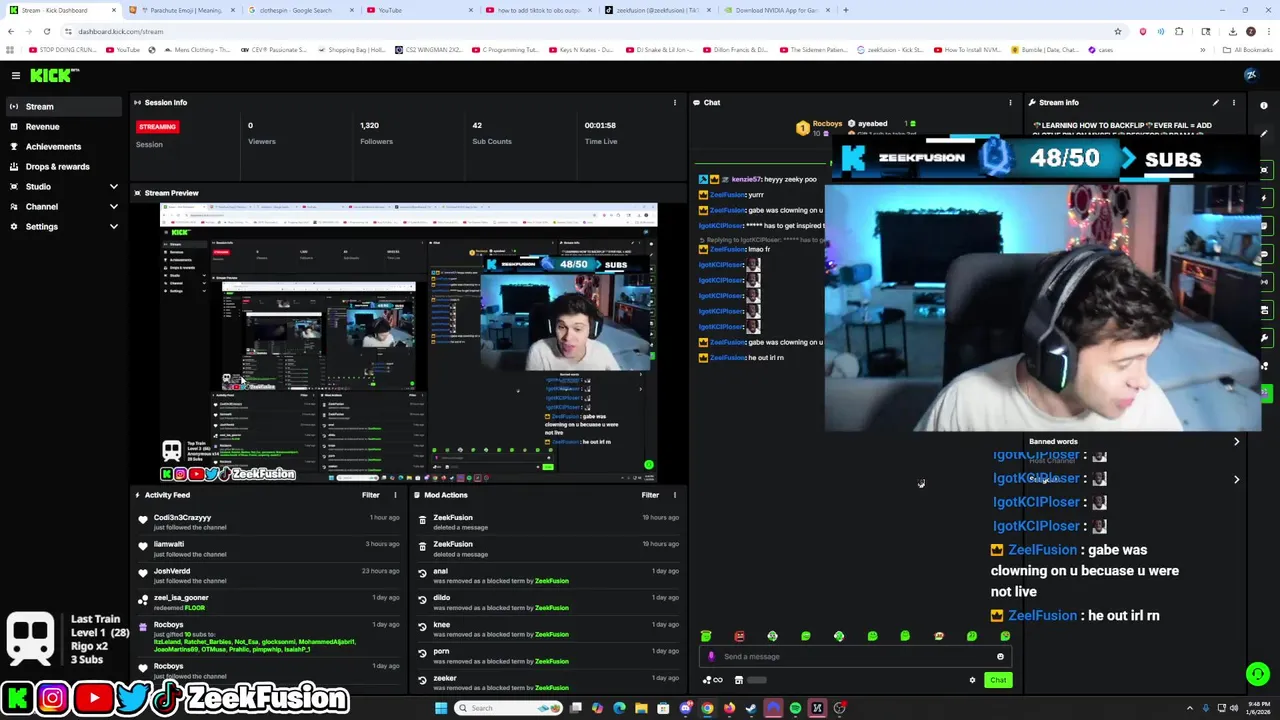Image resolution: width=1280 pixels, height=720 pixels.
Task: Open Session info panel options menu
Action: [x=675, y=102]
